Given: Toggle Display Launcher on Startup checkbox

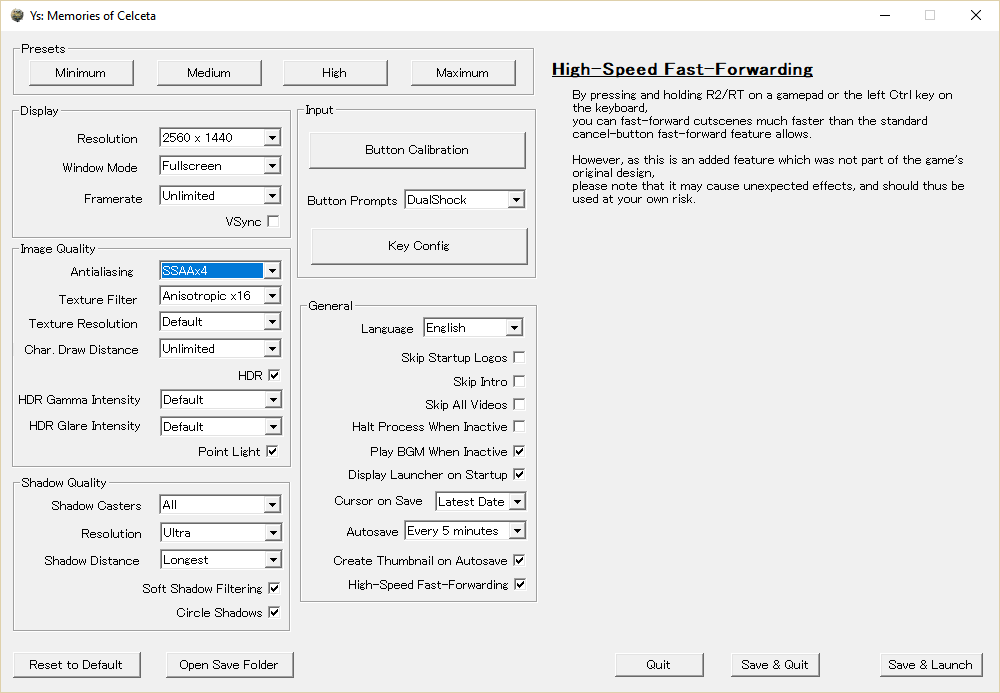Looking at the screenshot, I should pyautogui.click(x=519, y=474).
